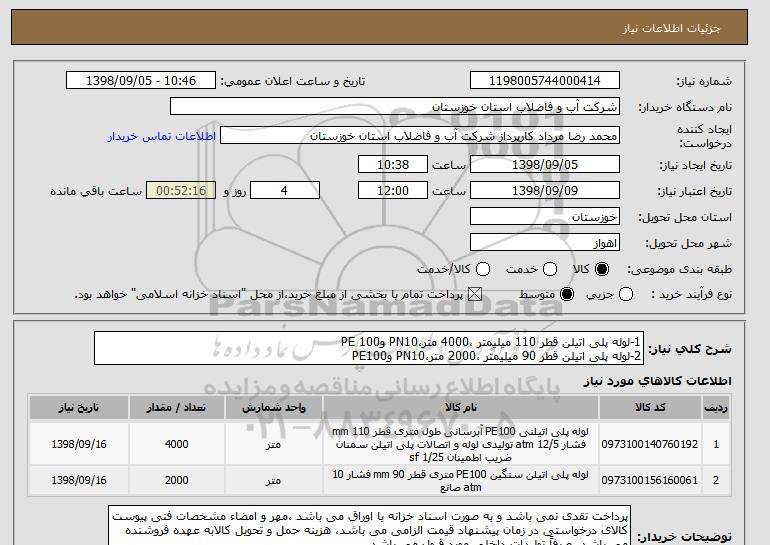
Task: Click the request creator name field
Action: pos(420,136)
